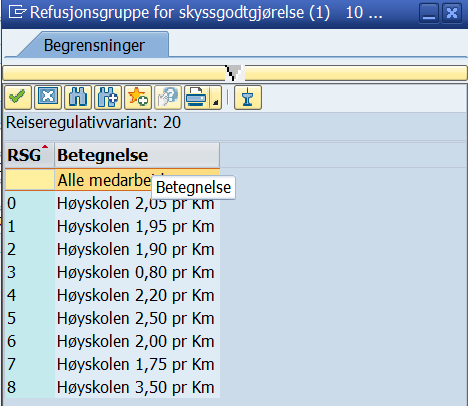Click the pin Hold dialog icon
Image resolution: width=468 pixels, height=406 pixels.
pos(248,97)
